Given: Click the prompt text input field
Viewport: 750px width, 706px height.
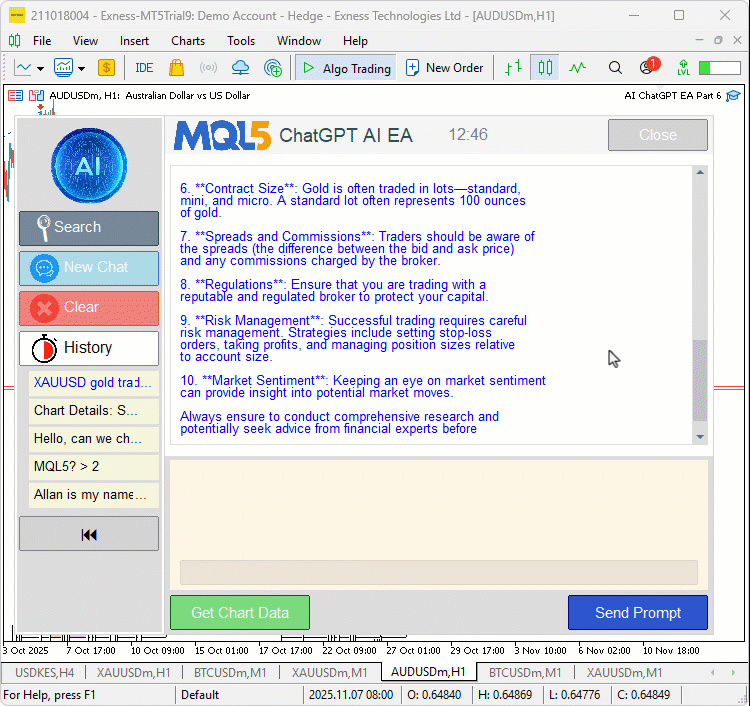Looking at the screenshot, I should 439,573.
